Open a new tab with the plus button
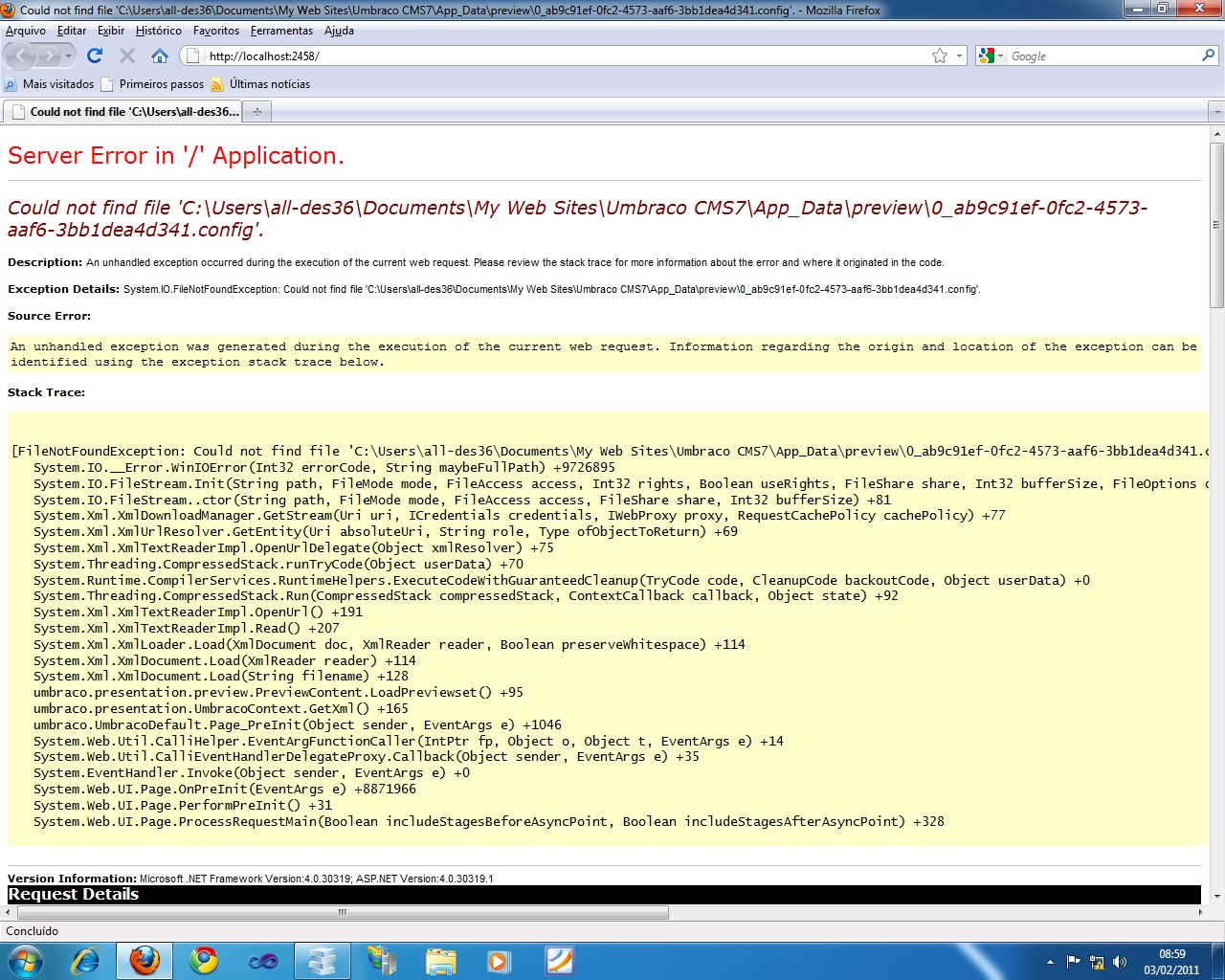The image size is (1225, 980). pos(256,112)
